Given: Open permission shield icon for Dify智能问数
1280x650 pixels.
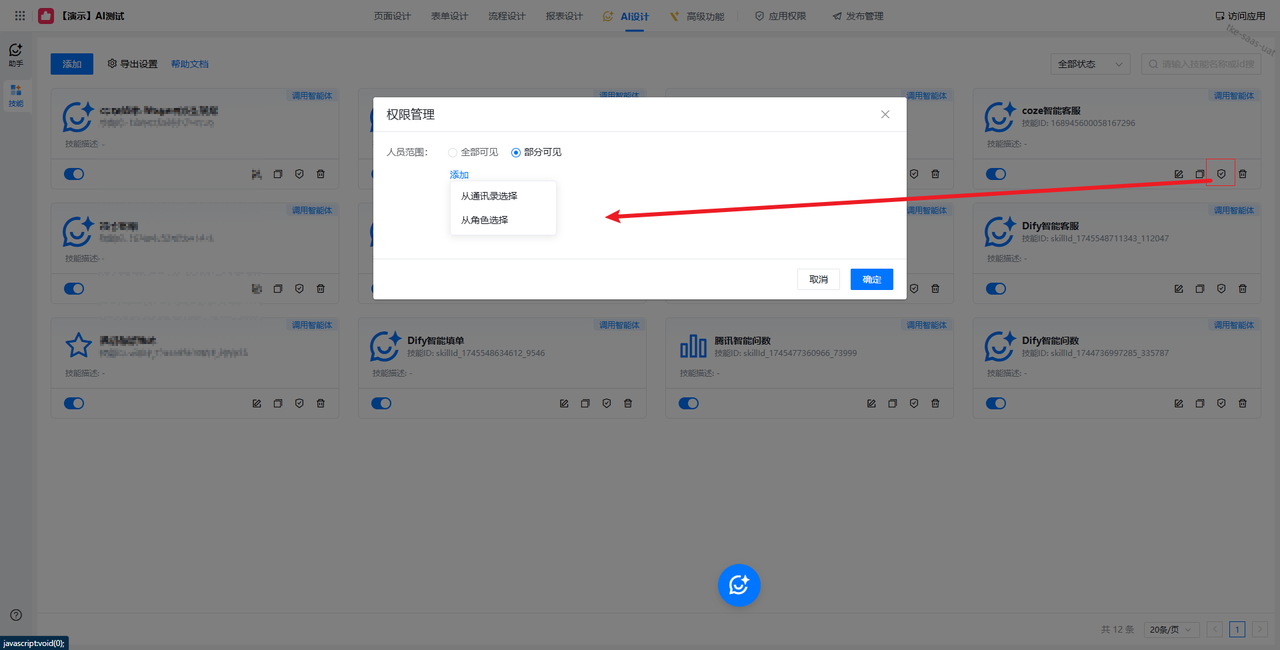Looking at the screenshot, I should [1221, 403].
